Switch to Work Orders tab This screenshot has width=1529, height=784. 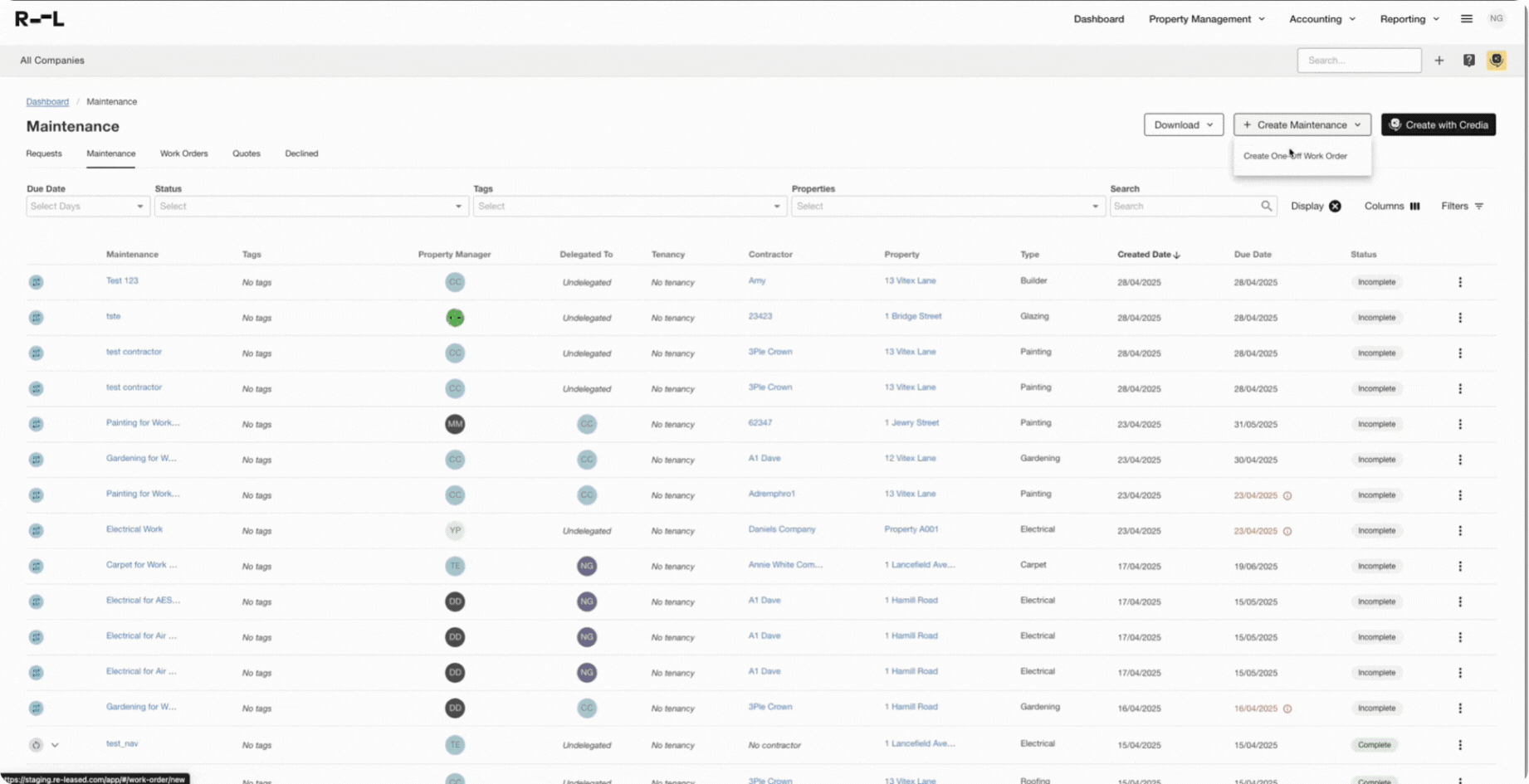(x=184, y=153)
